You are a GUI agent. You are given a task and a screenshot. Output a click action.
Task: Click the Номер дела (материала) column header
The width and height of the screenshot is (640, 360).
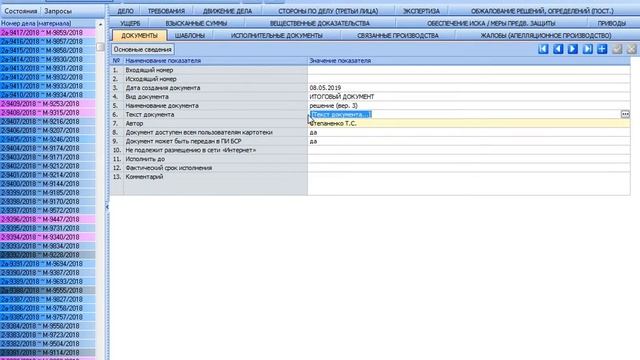pos(48,24)
